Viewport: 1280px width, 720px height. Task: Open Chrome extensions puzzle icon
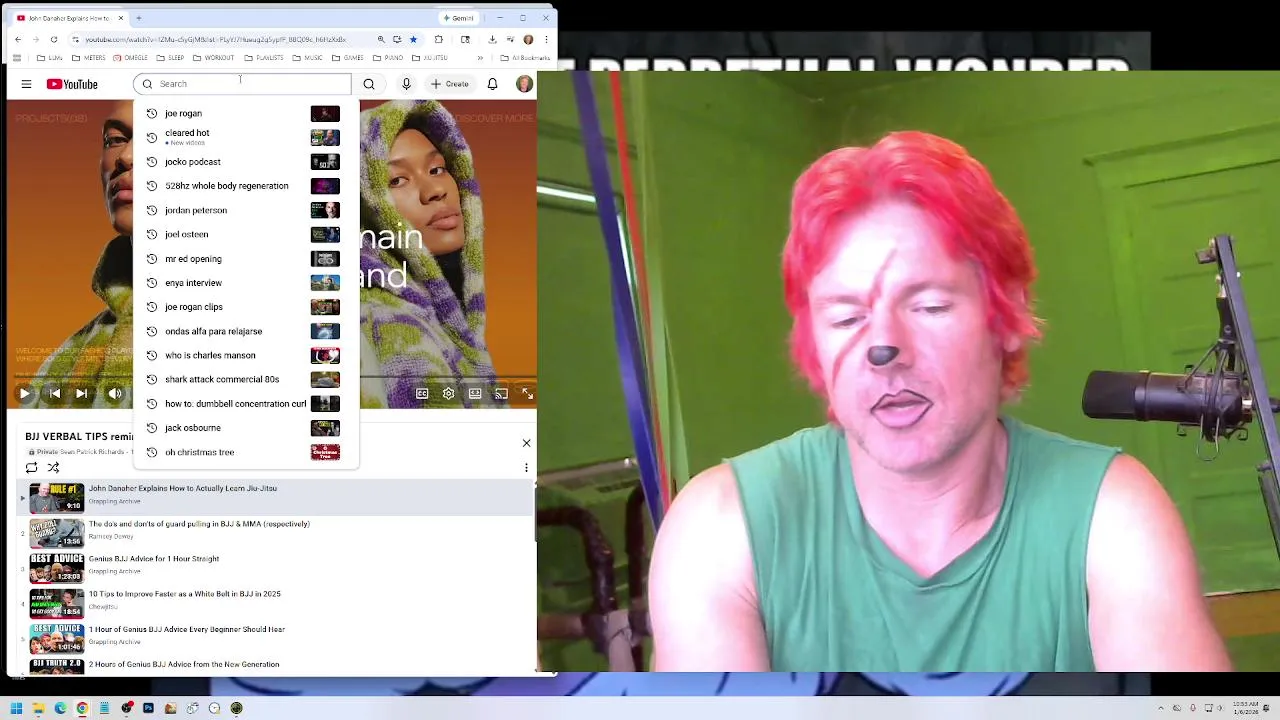point(438,40)
